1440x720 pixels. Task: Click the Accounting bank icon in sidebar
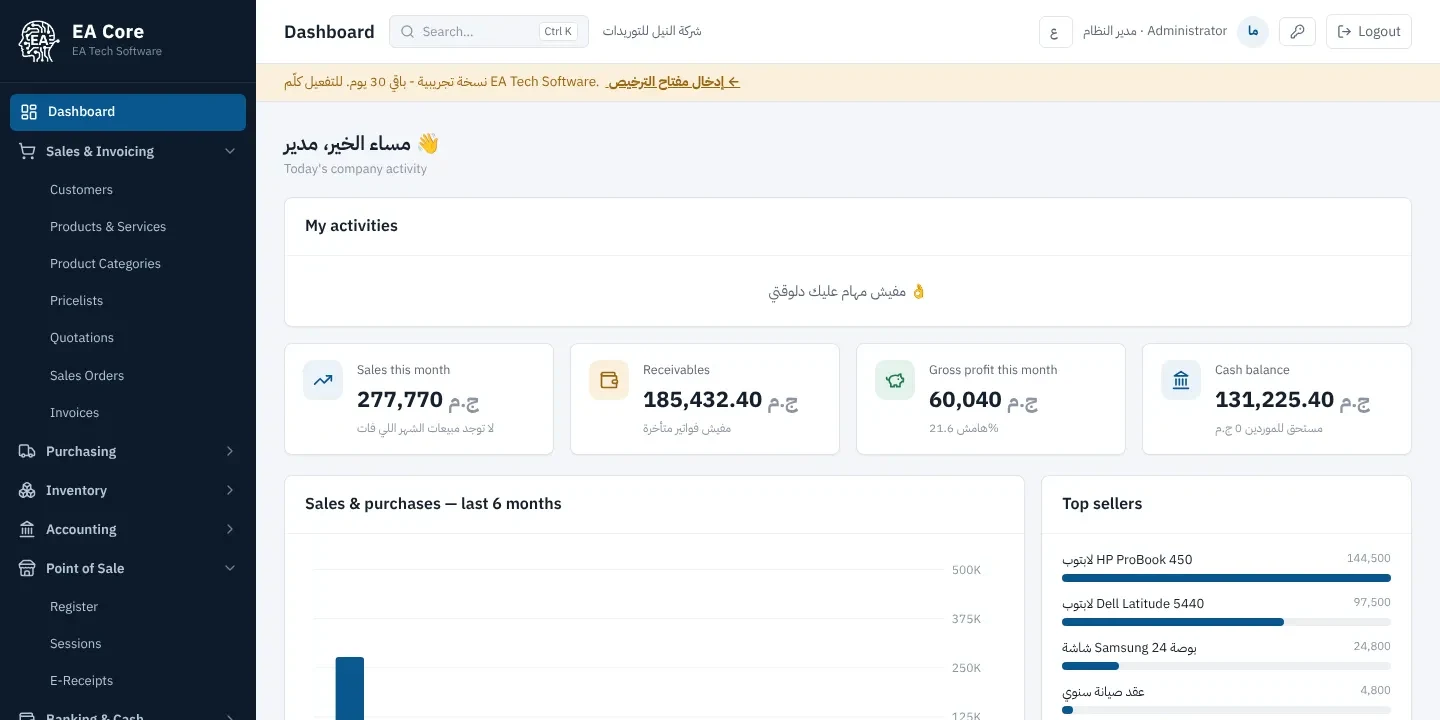(27, 529)
